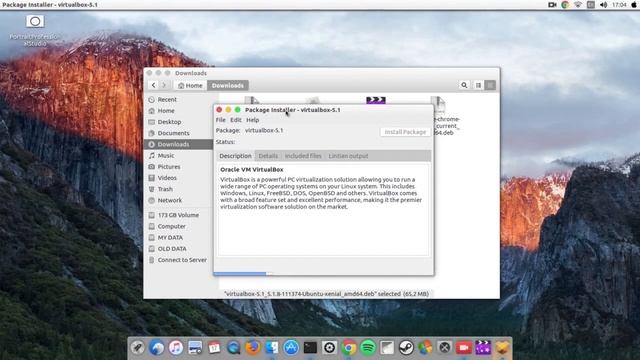Click Connect to Server in sidebar
Viewport: 640px width, 360px height.
(178, 260)
